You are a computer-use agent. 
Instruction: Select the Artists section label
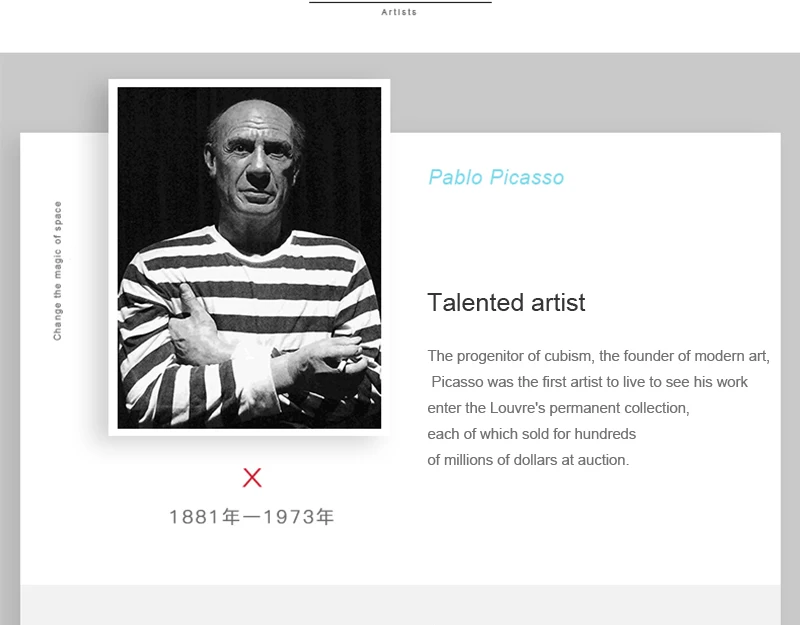coord(399,13)
